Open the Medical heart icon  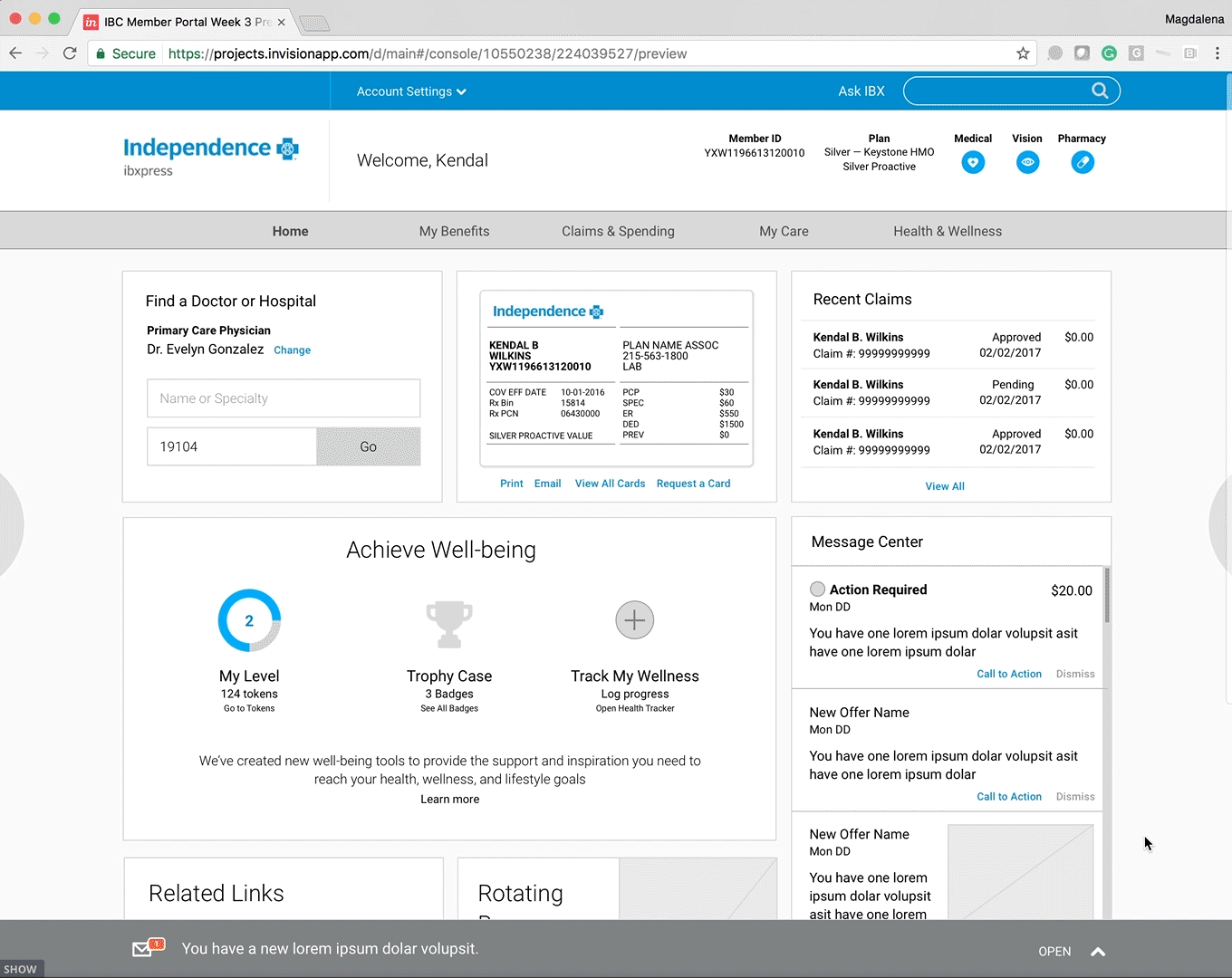[x=973, y=163]
